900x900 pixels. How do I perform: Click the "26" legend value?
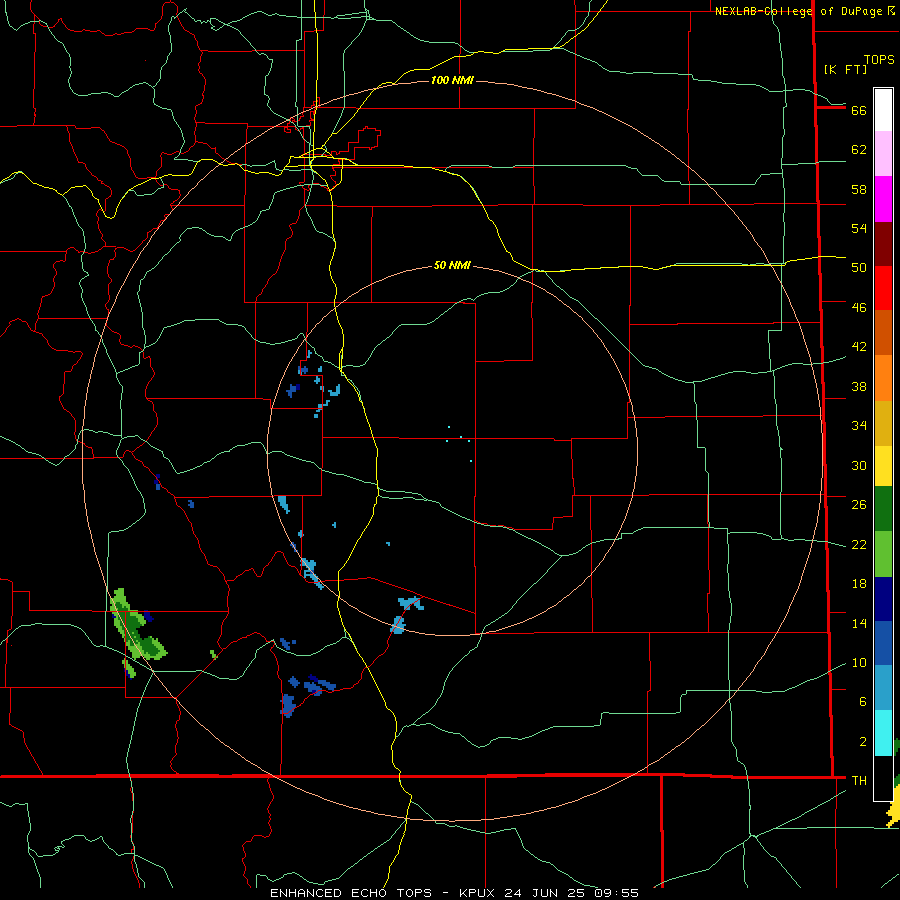coord(859,505)
